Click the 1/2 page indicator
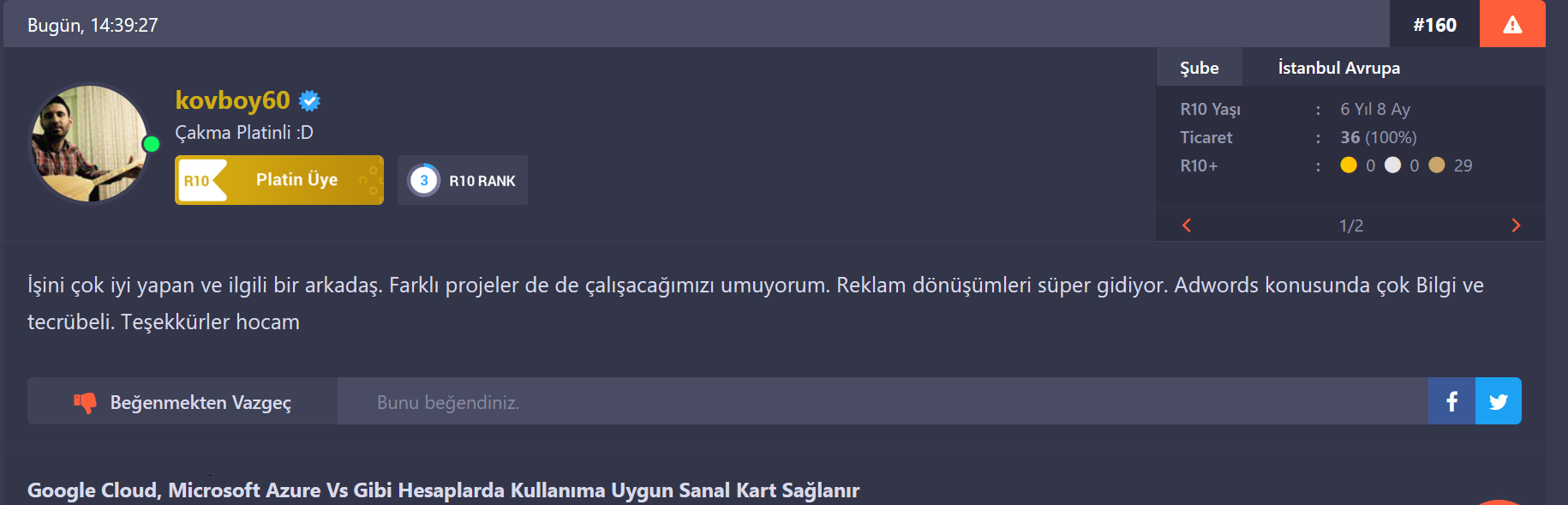 pyautogui.click(x=1351, y=225)
